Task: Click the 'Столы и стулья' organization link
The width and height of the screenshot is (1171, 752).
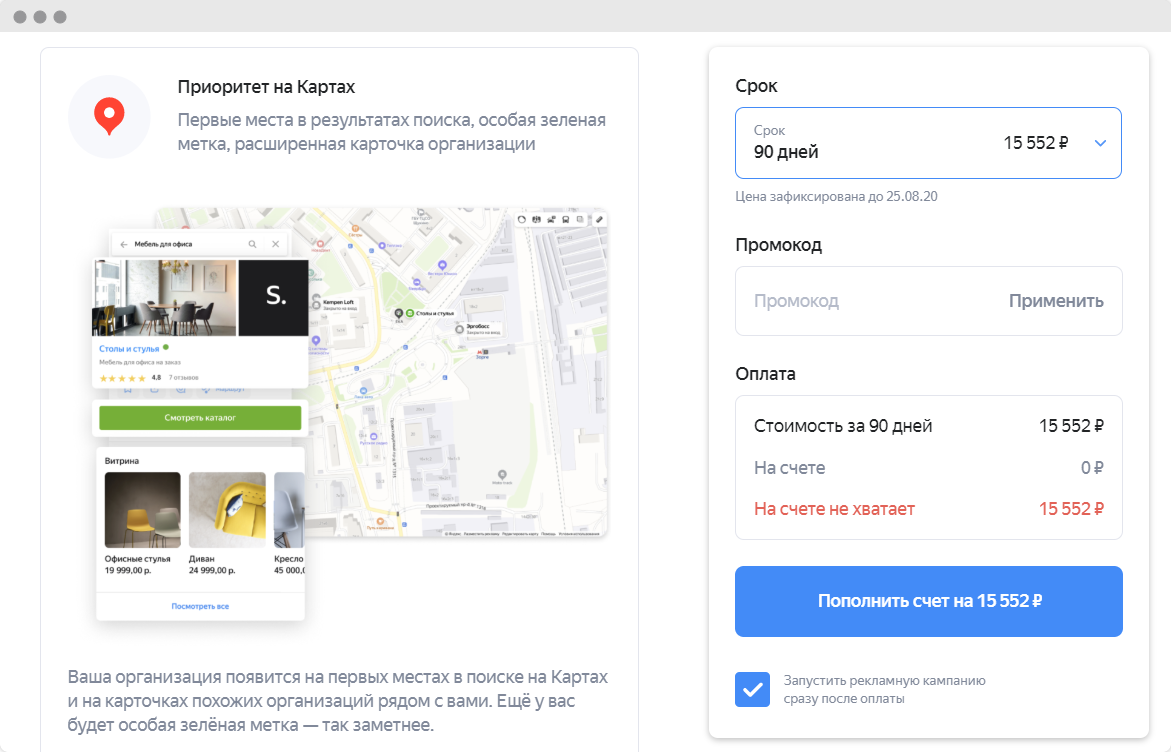Action: (129, 349)
